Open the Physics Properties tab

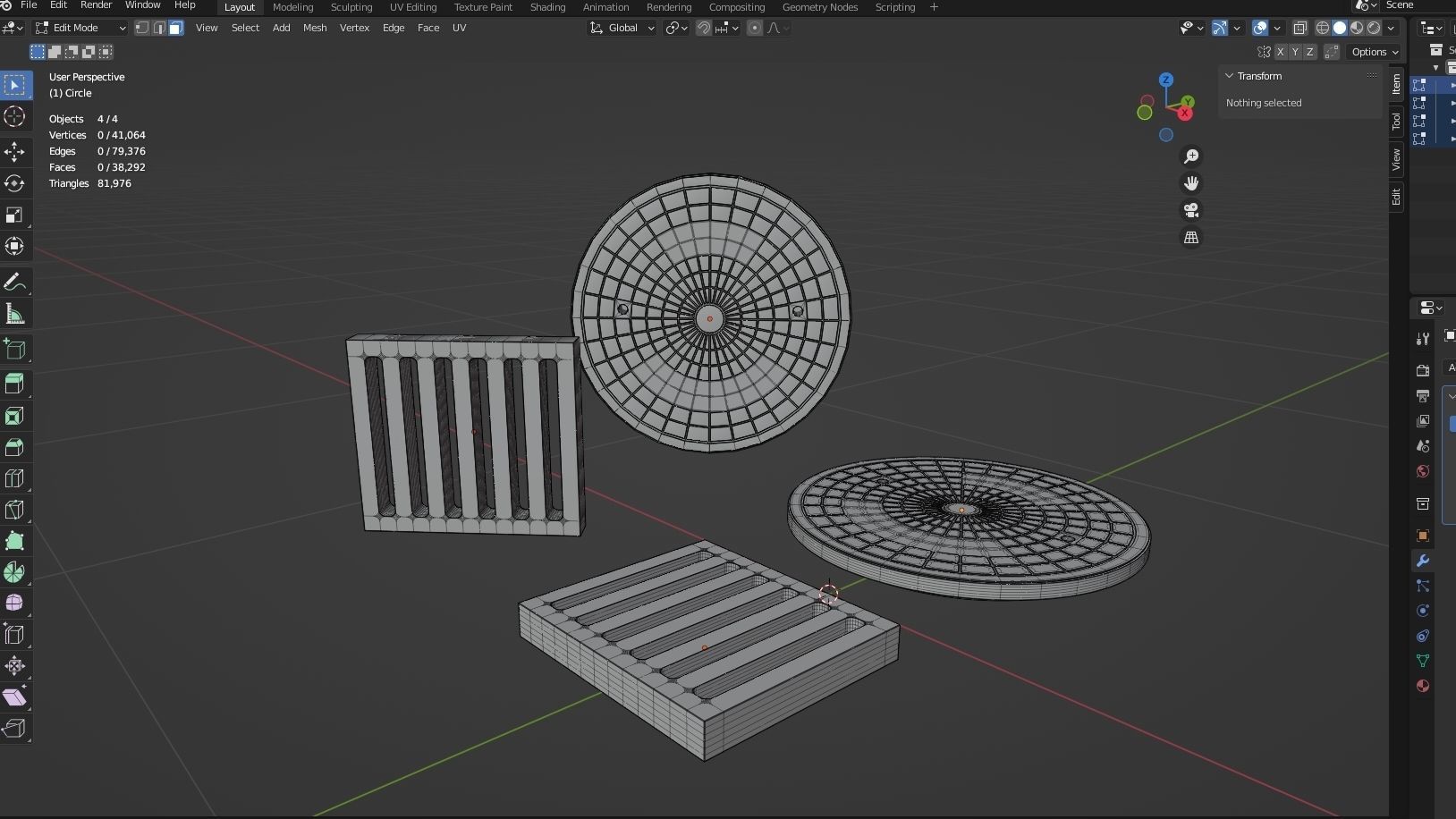pos(1423,612)
